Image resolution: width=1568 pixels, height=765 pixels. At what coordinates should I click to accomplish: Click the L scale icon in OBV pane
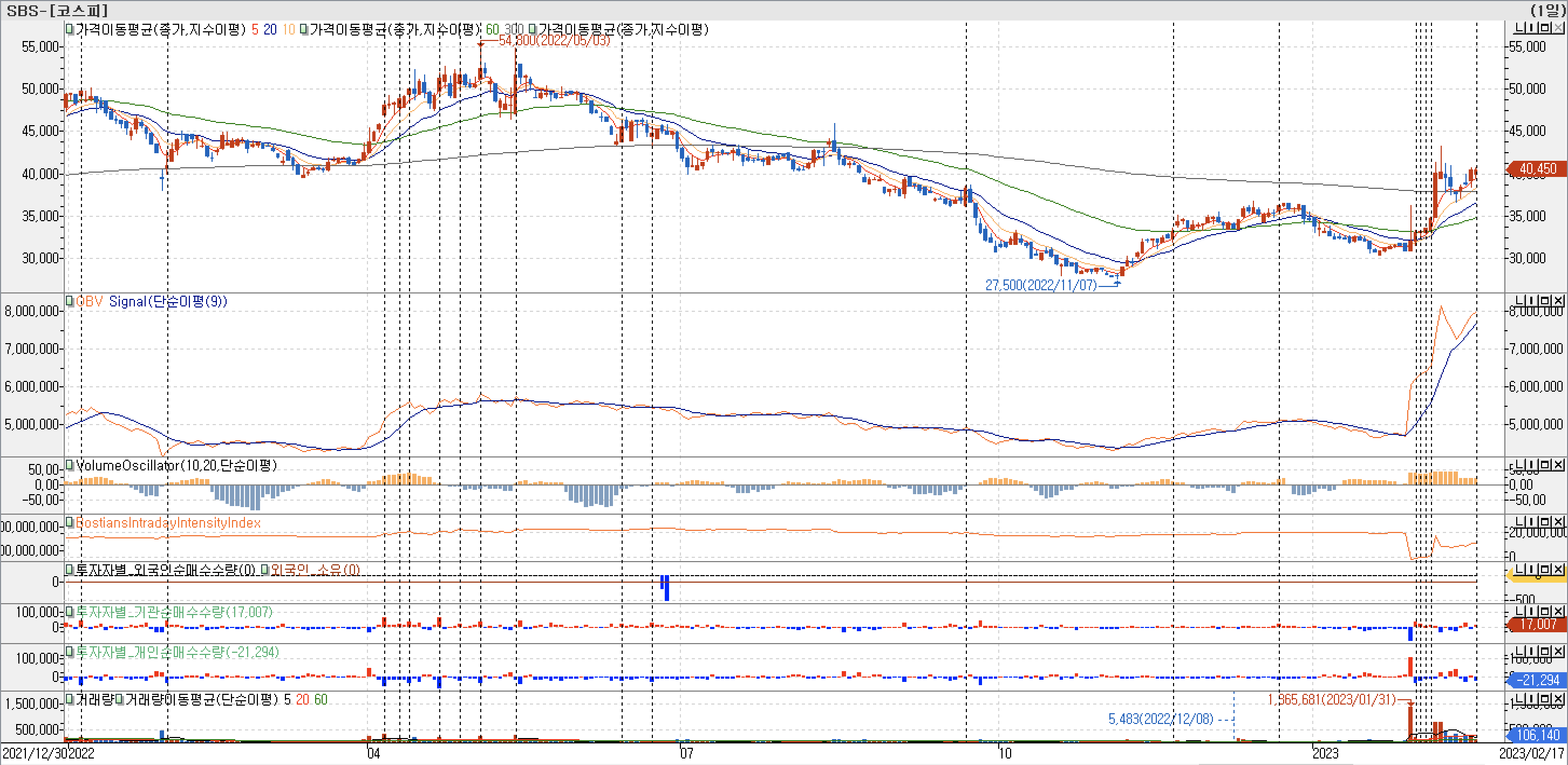(x=1521, y=300)
